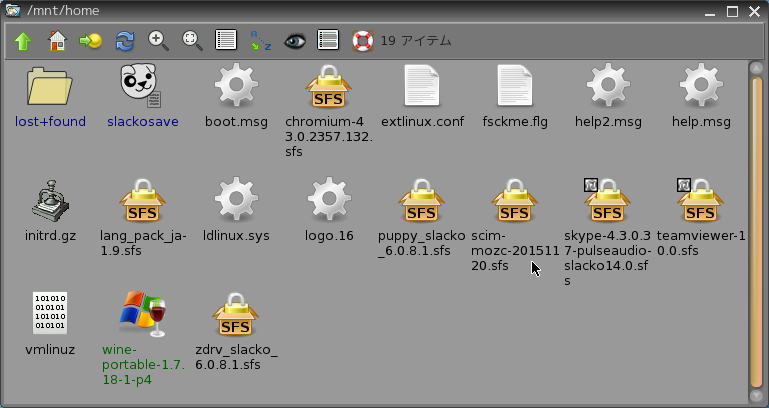769x408 pixels.
Task: Click the 'lost+found' filename label
Action: click(x=50, y=122)
